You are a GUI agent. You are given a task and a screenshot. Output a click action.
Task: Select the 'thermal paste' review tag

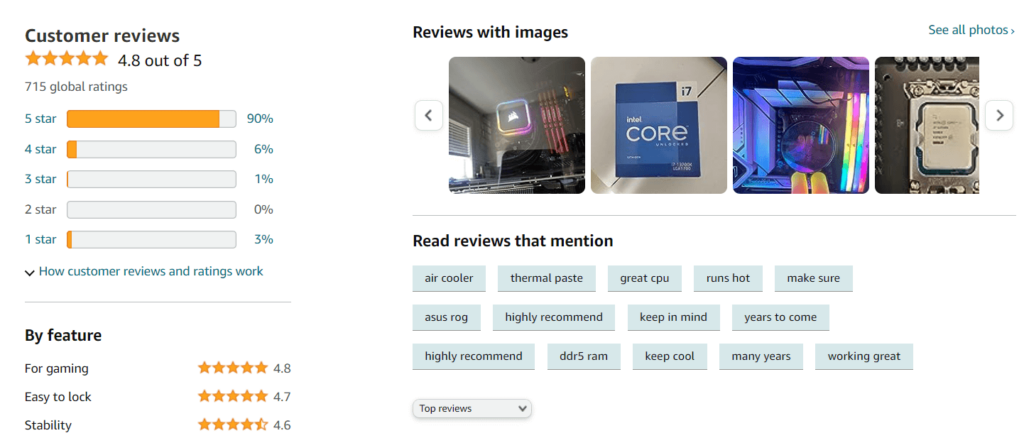(546, 278)
